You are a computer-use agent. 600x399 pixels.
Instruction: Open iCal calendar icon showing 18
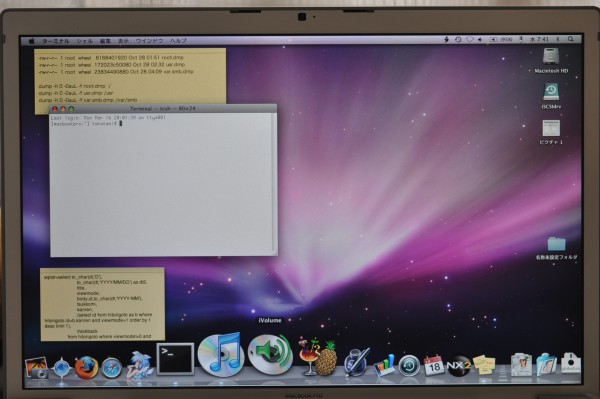click(x=434, y=366)
